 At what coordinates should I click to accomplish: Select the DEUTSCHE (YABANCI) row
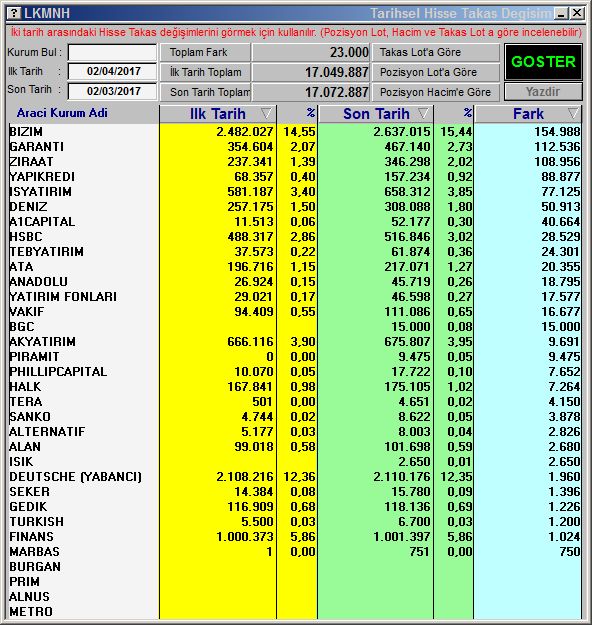click(x=295, y=477)
